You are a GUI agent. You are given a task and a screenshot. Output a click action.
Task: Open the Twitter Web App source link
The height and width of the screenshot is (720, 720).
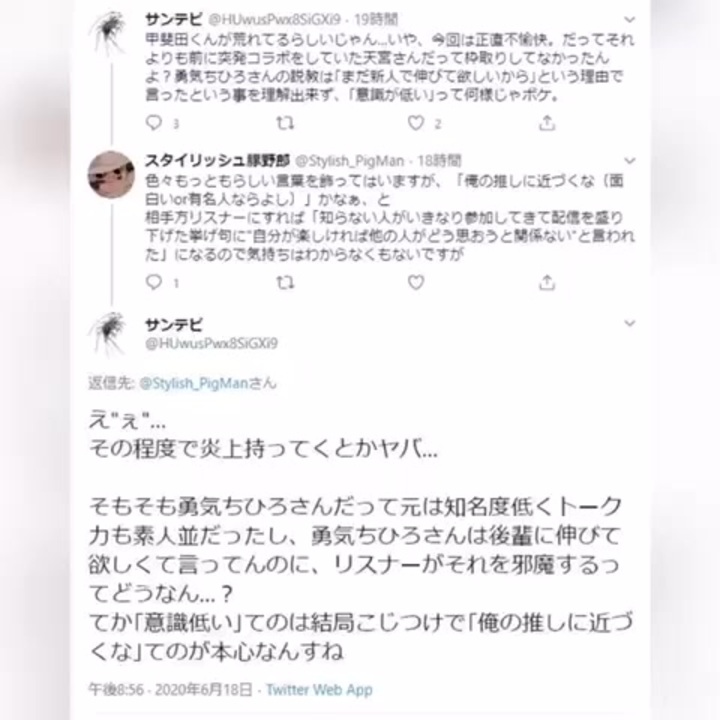[x=319, y=690]
